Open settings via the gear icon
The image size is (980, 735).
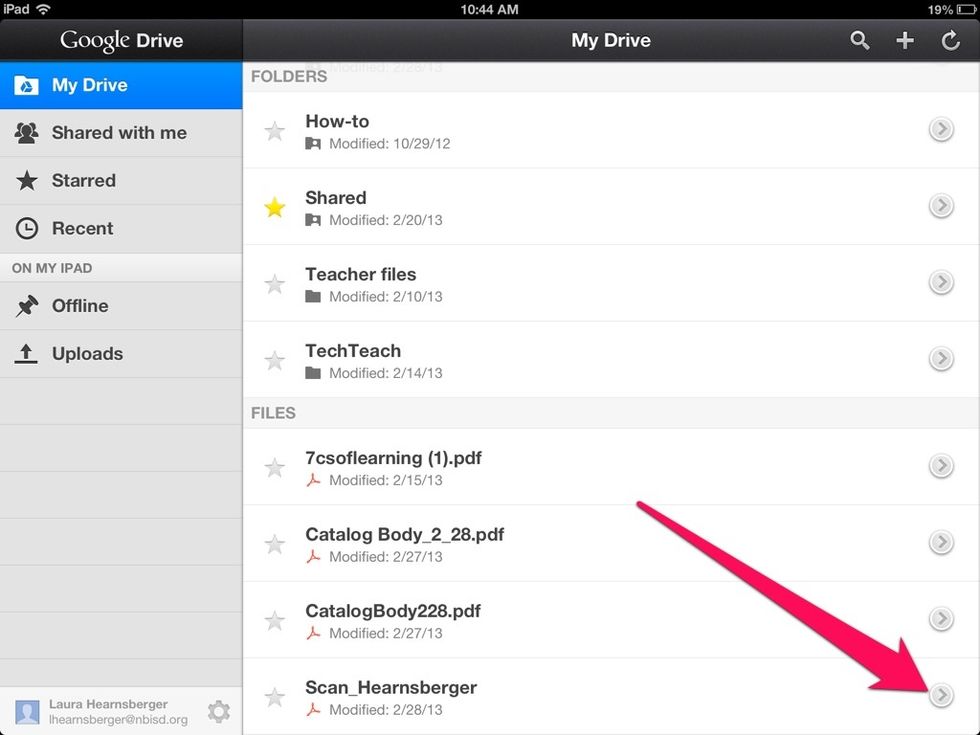click(x=218, y=711)
